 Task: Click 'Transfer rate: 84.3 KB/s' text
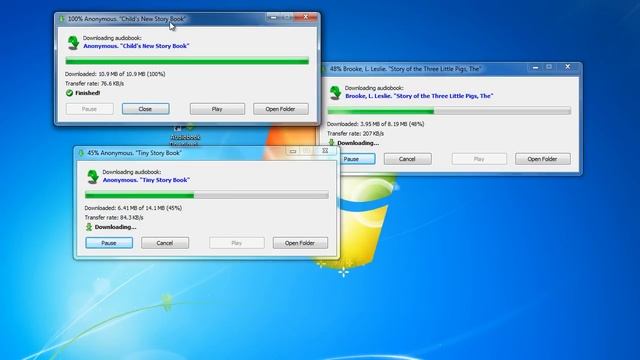tap(114, 218)
